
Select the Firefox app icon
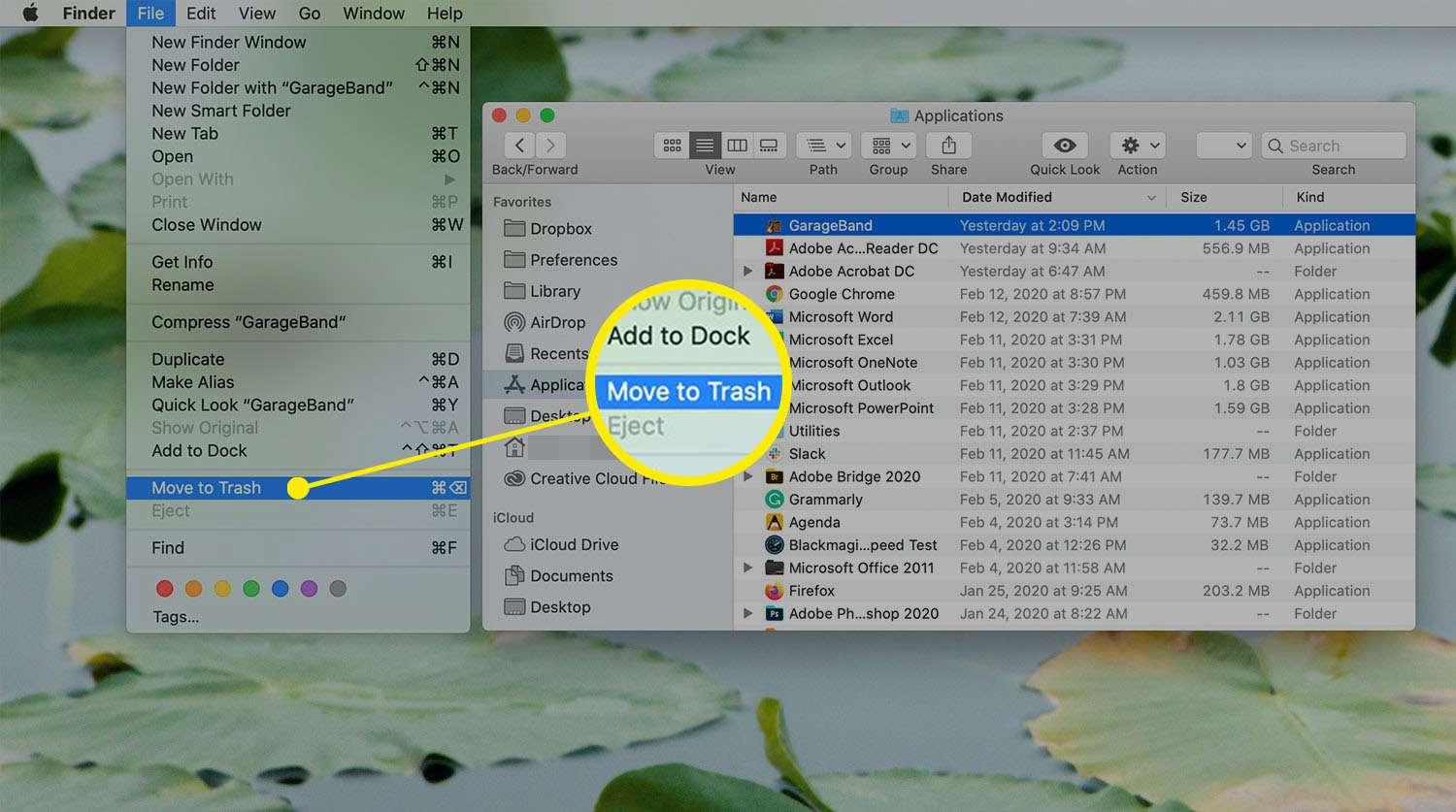[x=775, y=591]
